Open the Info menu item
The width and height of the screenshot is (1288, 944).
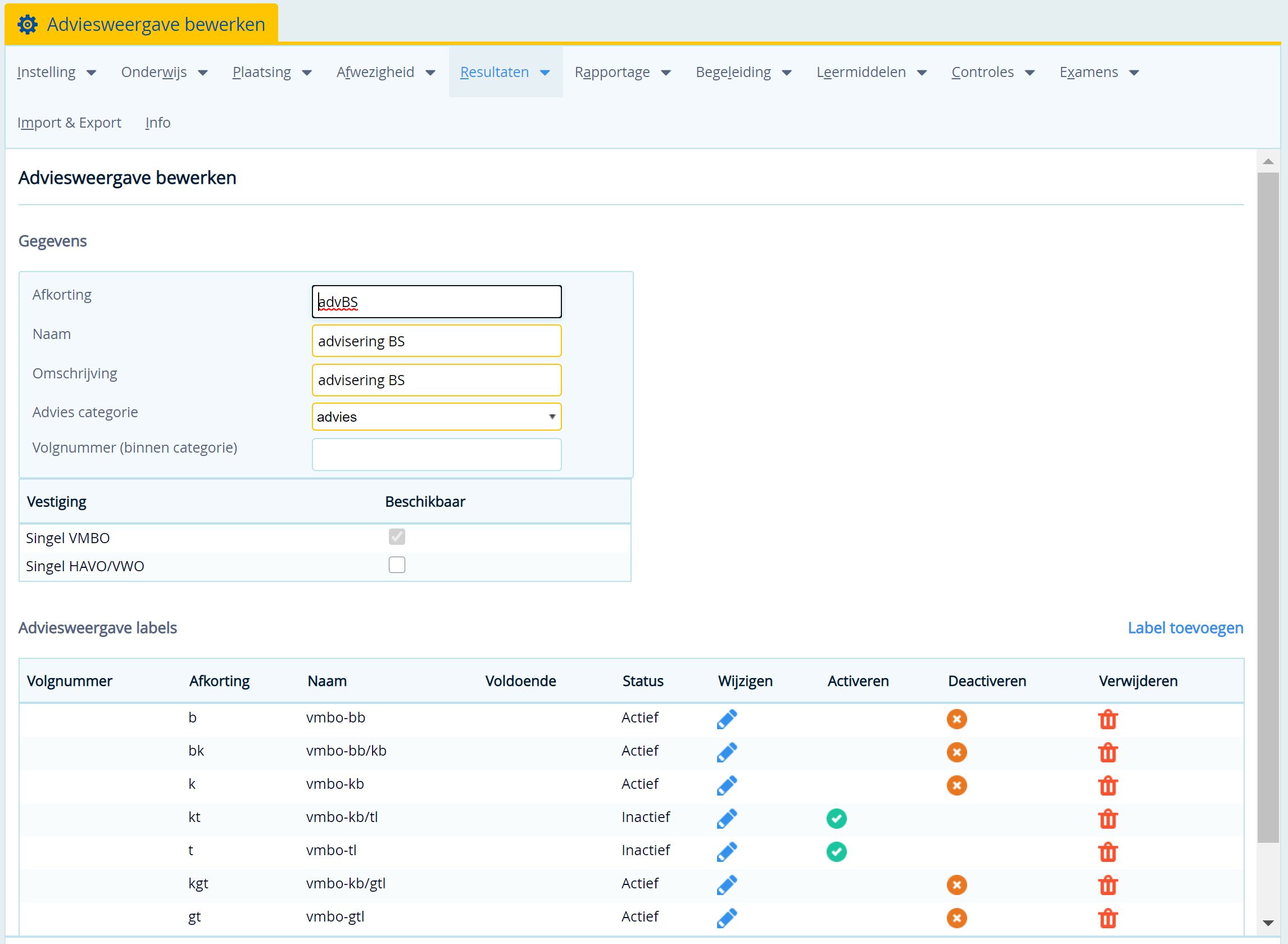click(158, 122)
